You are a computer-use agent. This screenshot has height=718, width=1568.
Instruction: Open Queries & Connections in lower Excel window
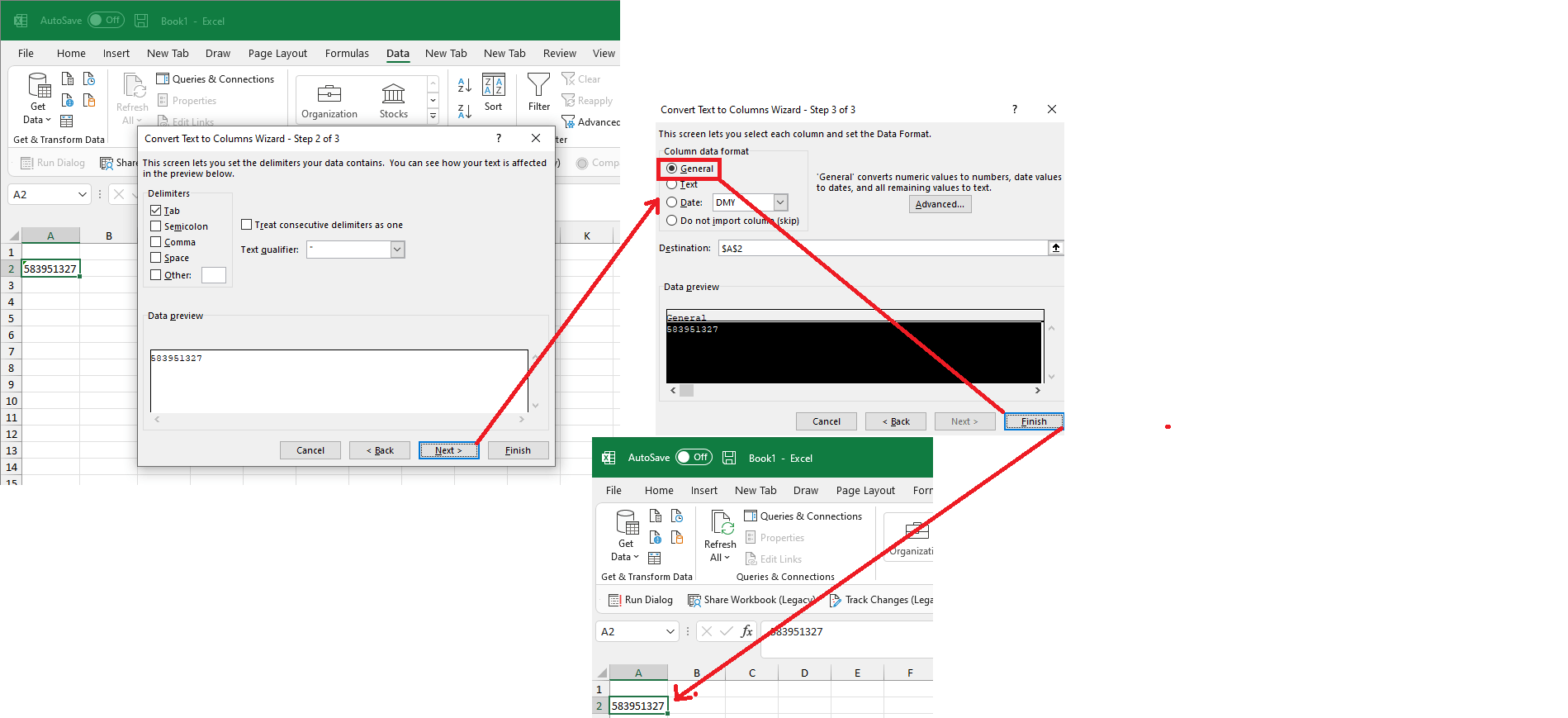803,516
